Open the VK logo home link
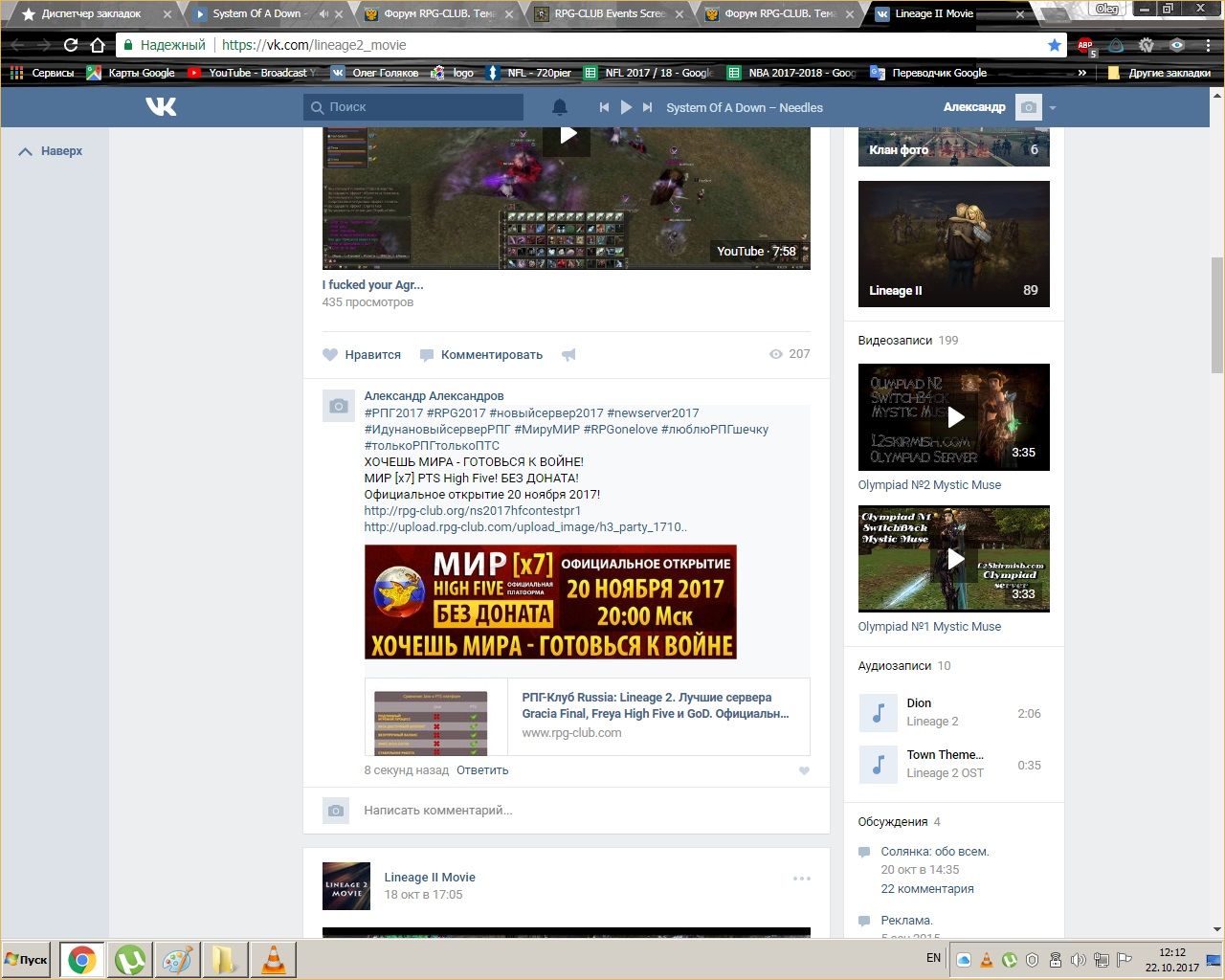1225x980 pixels. click(x=161, y=106)
